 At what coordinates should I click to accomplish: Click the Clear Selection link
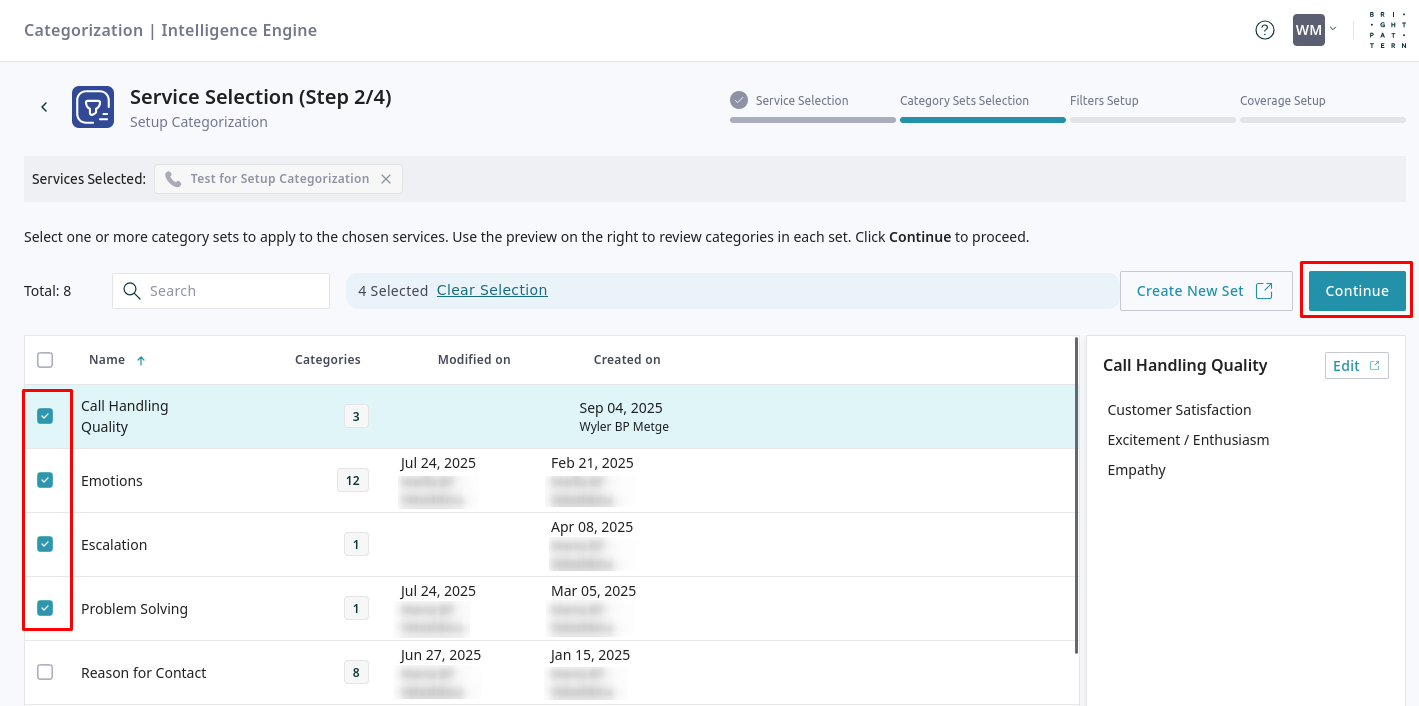pos(492,290)
